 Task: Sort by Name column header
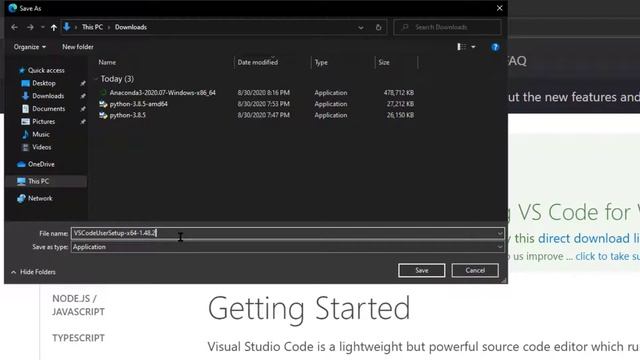(107, 62)
